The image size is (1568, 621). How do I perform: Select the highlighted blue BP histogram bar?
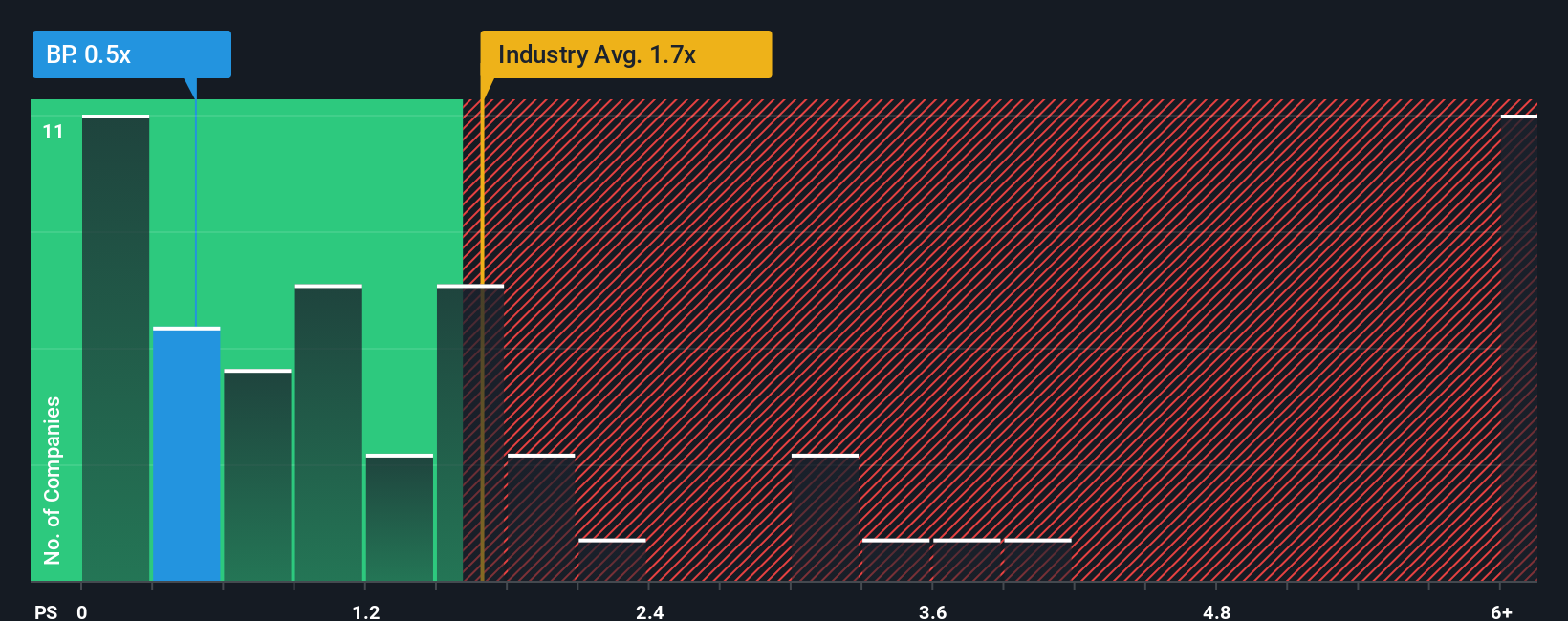186,454
